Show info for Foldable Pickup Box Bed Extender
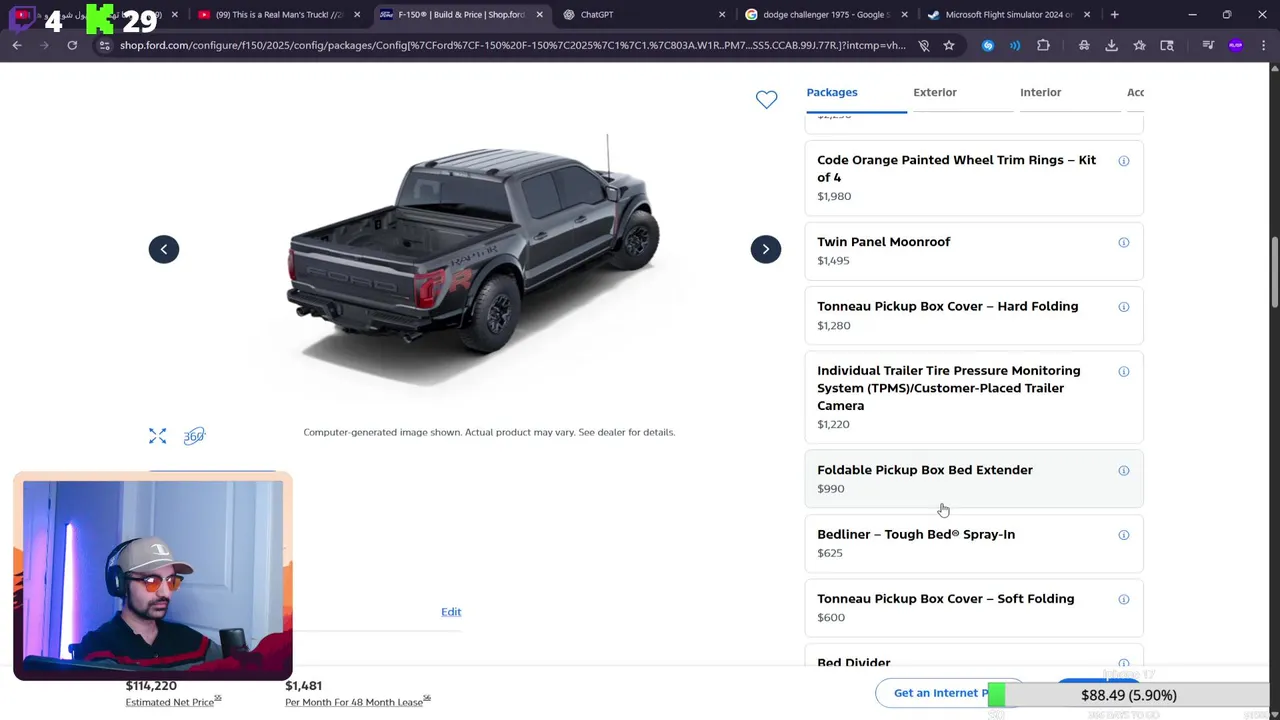1280x720 pixels. point(1124,471)
